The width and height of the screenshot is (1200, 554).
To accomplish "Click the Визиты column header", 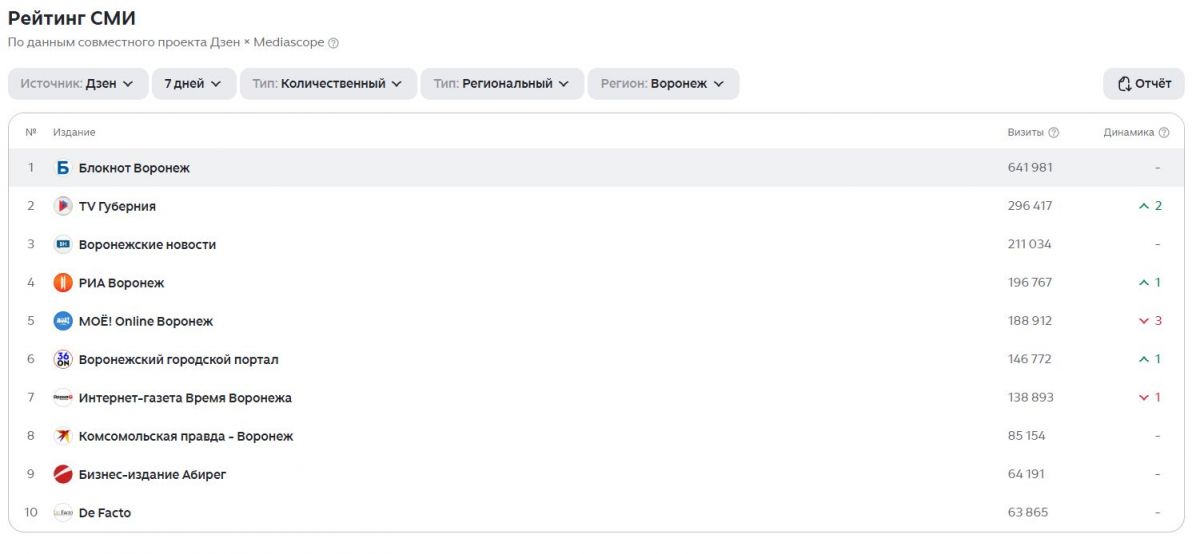I will (1025, 133).
